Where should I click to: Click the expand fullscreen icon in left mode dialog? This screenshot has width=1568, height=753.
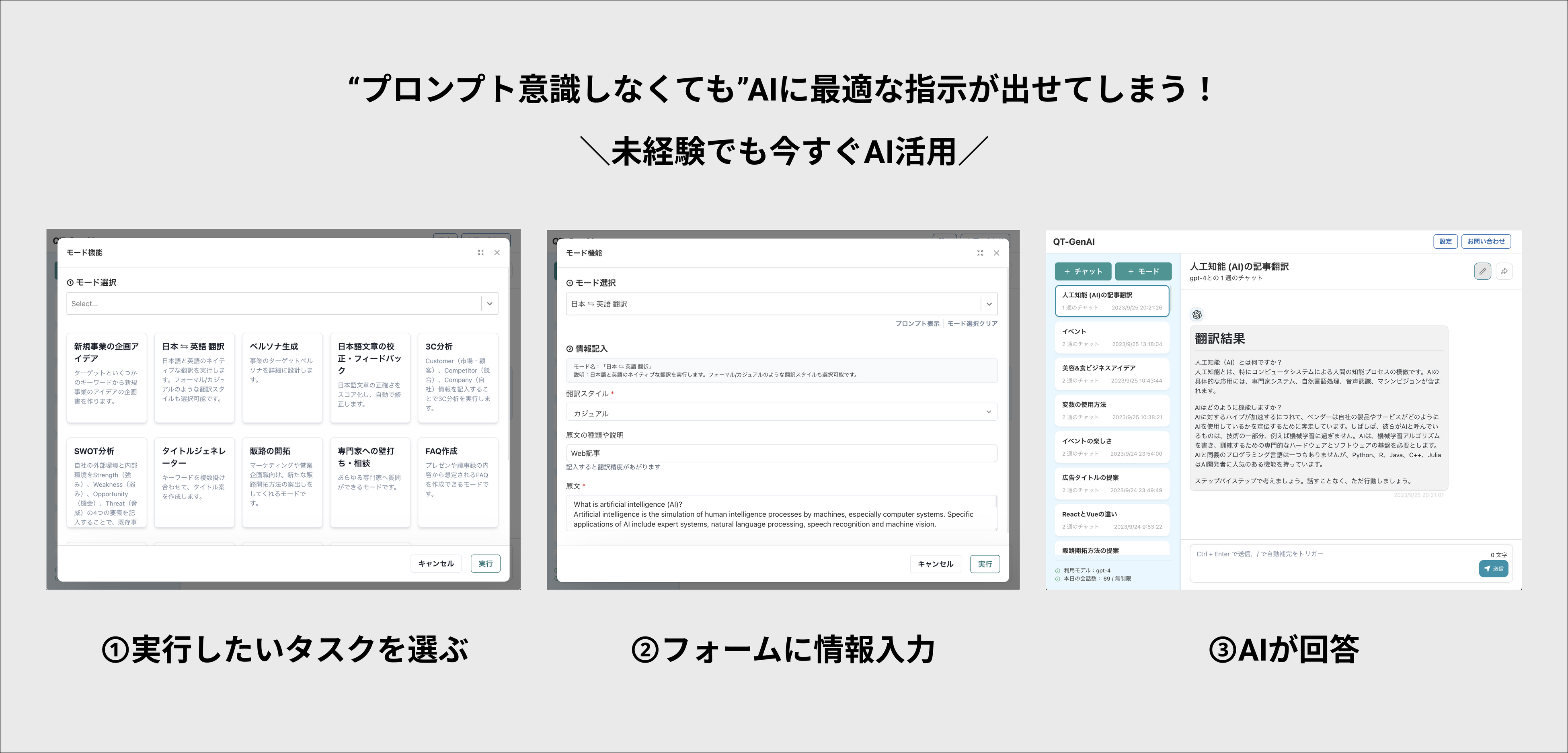pyautogui.click(x=480, y=252)
